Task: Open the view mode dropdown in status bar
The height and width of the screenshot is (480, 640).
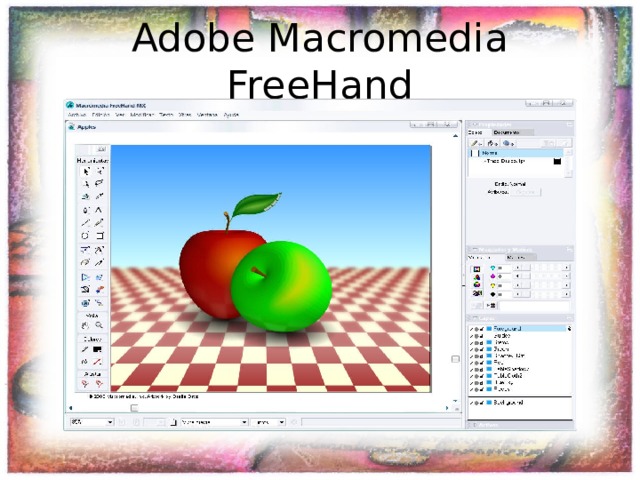Action: coord(244,422)
